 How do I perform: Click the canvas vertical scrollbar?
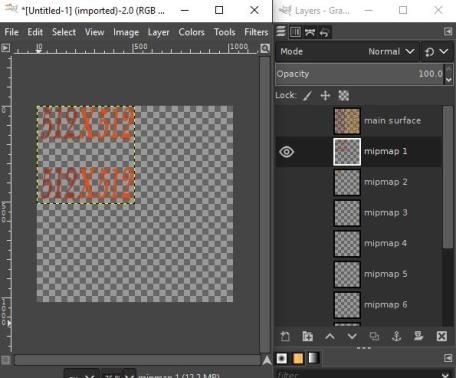265,204
